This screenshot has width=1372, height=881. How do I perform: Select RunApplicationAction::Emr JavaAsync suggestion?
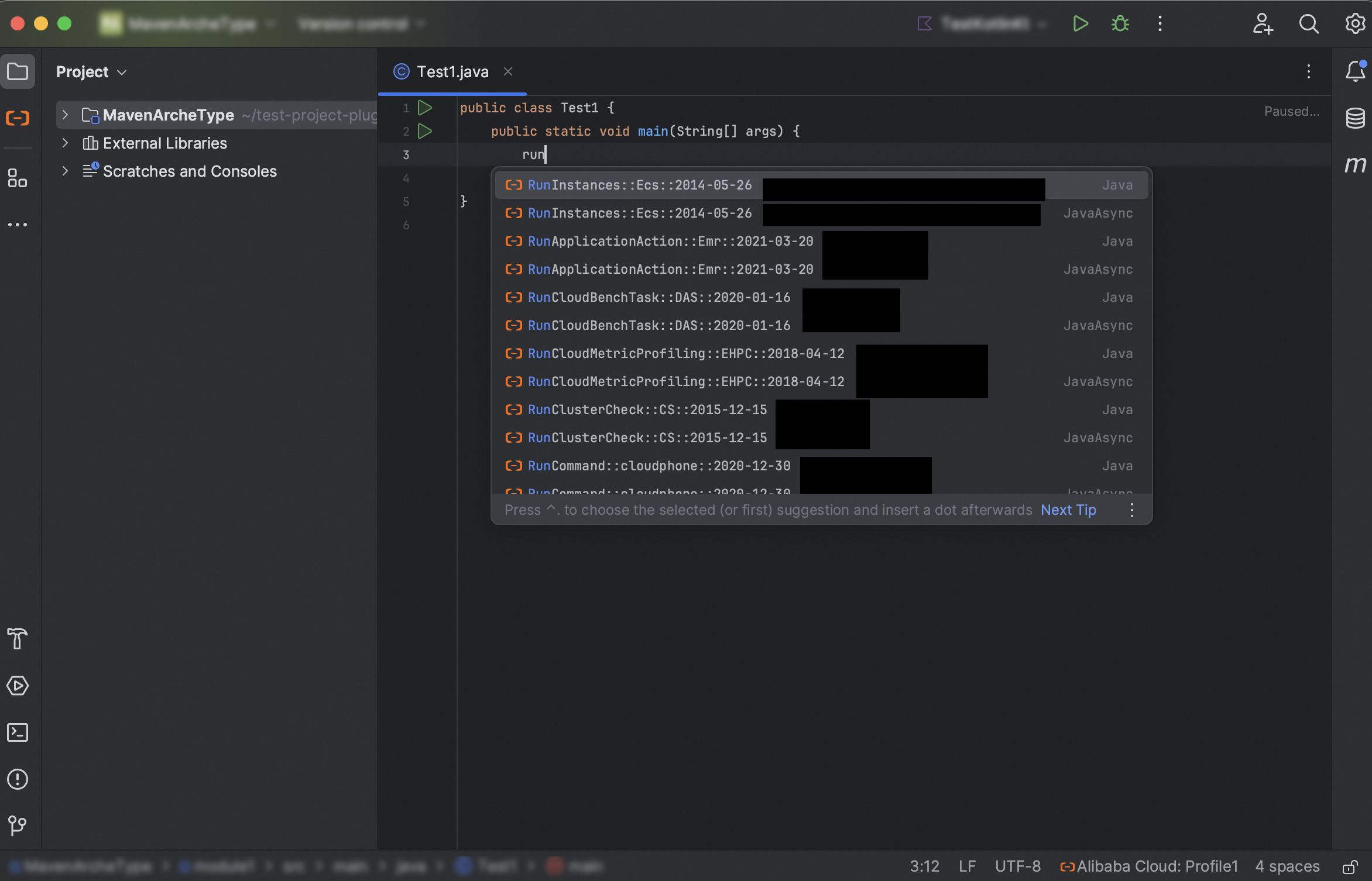(821, 269)
